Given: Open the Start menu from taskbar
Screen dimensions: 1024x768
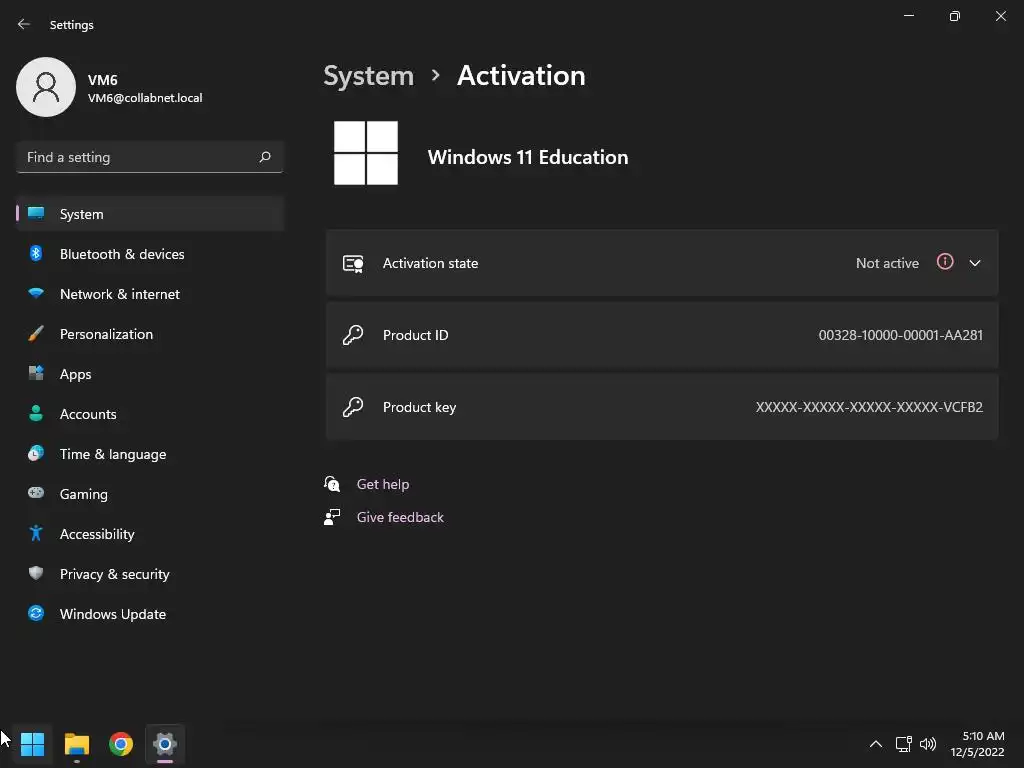Looking at the screenshot, I should click(x=32, y=744).
